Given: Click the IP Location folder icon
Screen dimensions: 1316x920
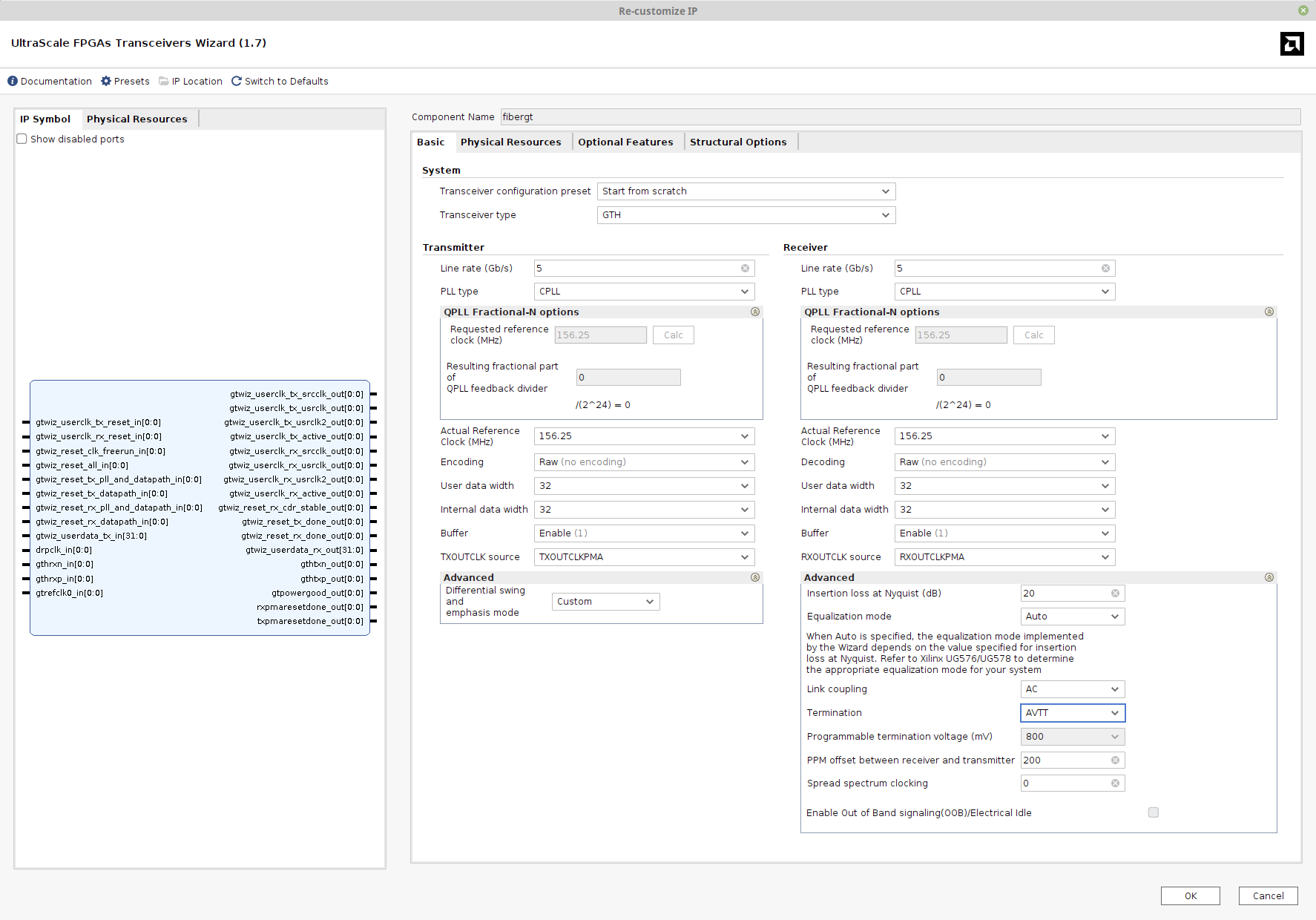Looking at the screenshot, I should pyautogui.click(x=163, y=81).
